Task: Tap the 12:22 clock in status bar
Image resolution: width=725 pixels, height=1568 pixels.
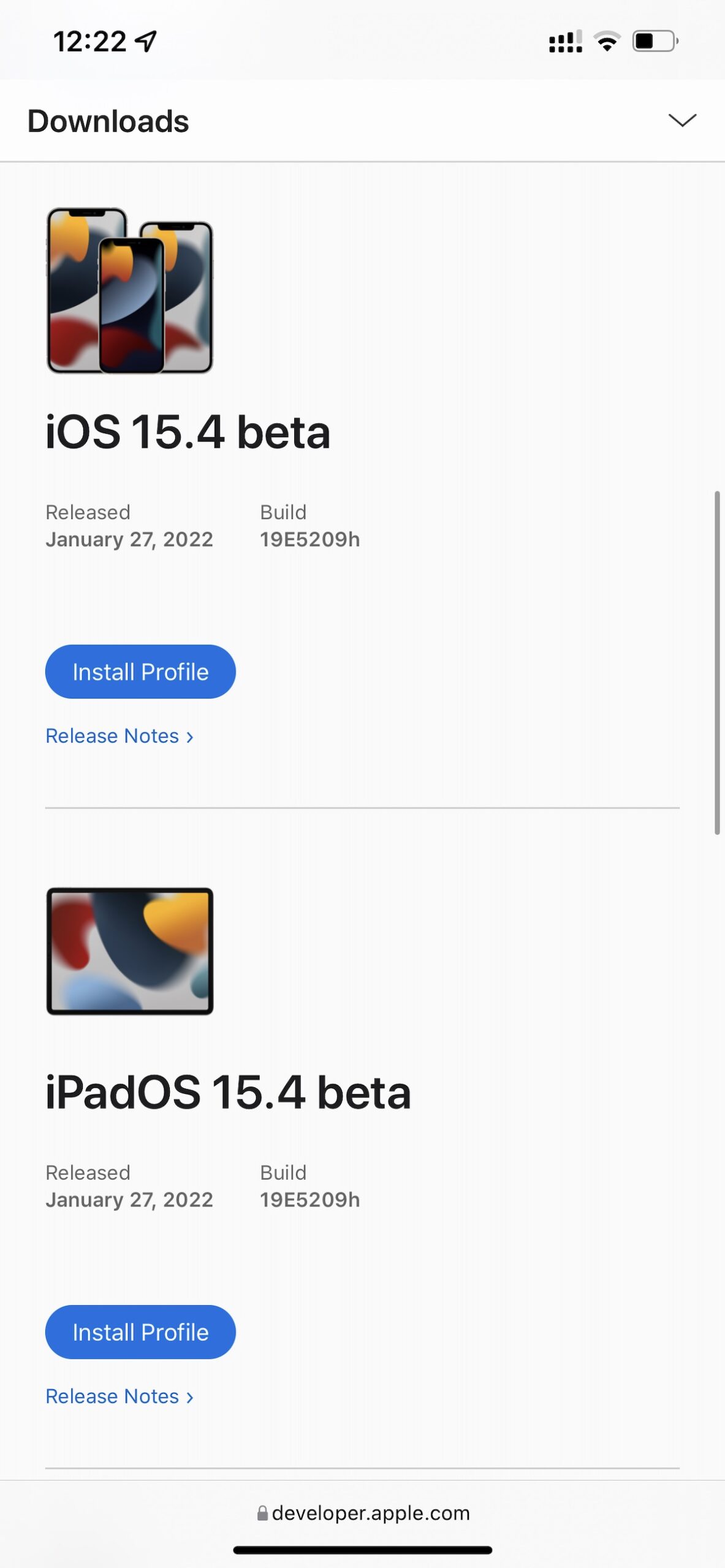Action: coord(89,42)
